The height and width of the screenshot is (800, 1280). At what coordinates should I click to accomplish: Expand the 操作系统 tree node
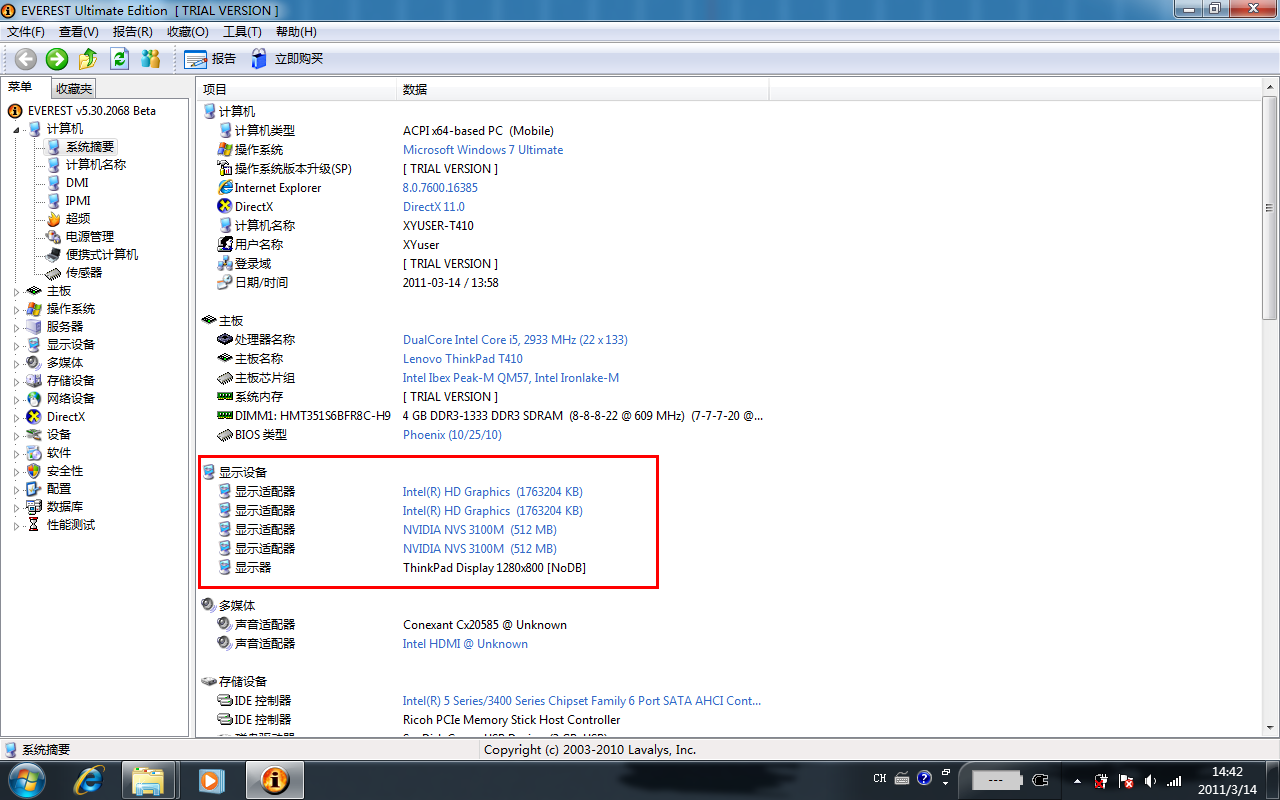[x=17, y=309]
